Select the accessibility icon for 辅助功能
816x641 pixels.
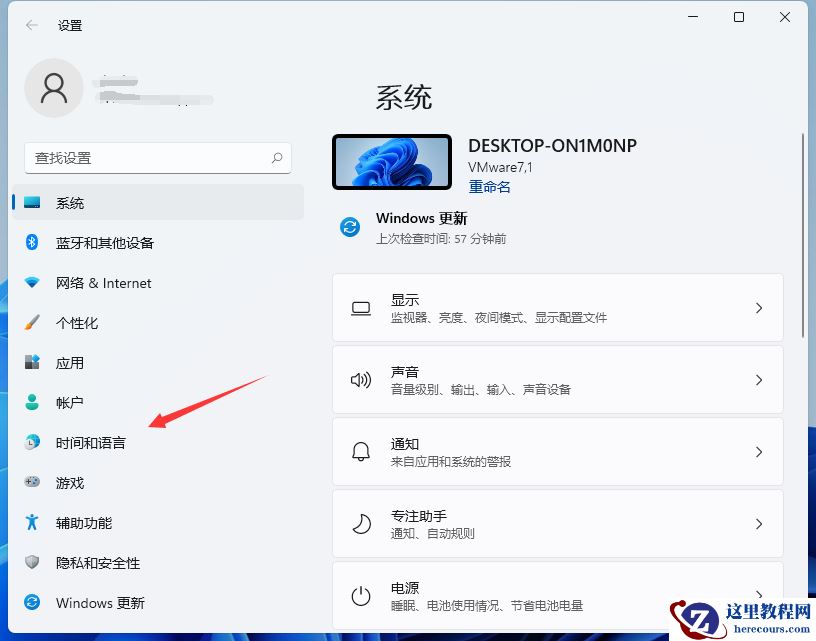[31, 523]
